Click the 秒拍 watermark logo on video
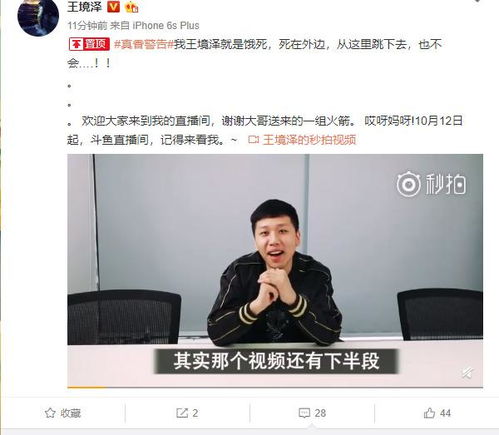Image resolution: width=499 pixels, height=435 pixels. point(431,184)
